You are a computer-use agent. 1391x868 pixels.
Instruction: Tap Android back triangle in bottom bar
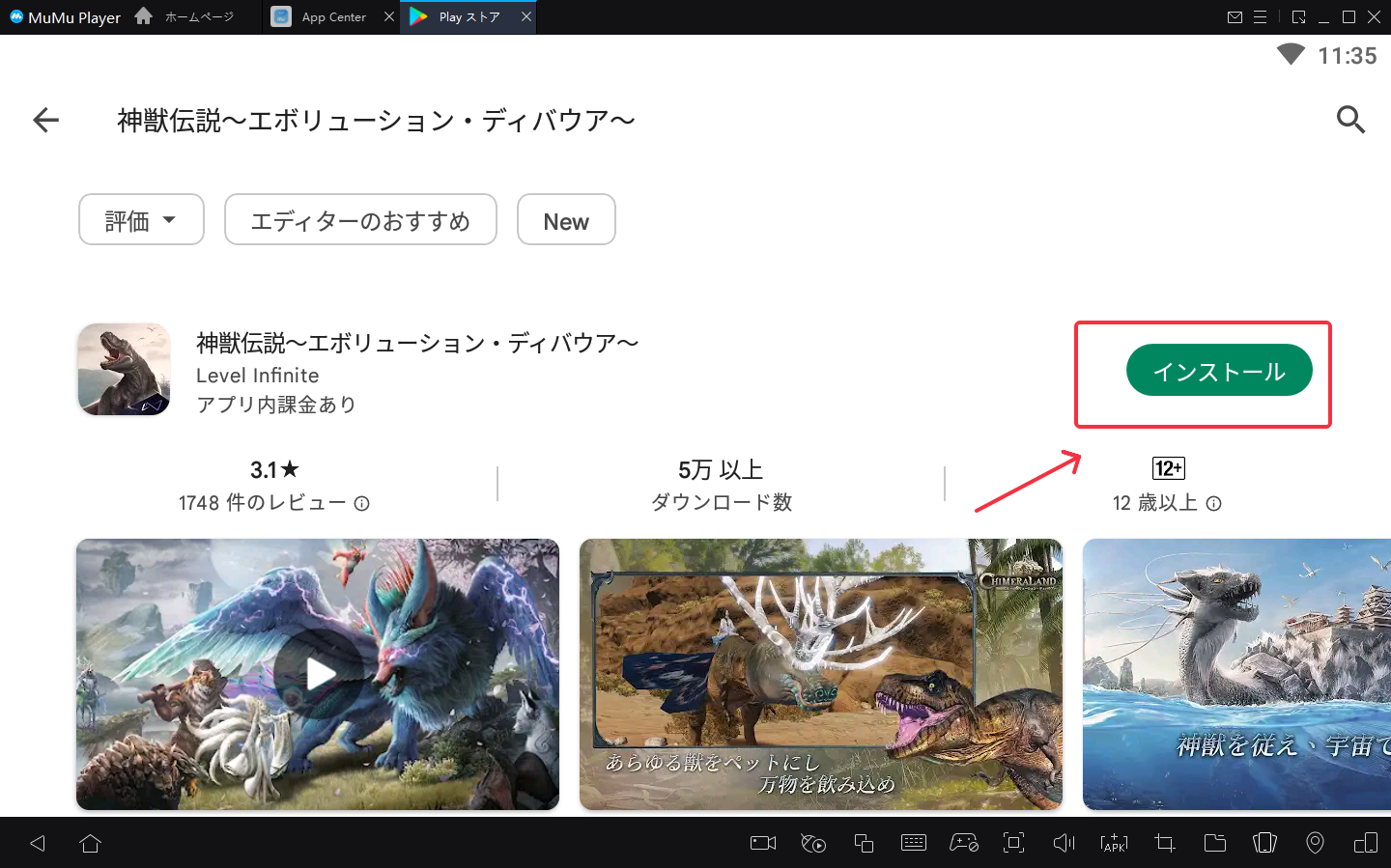coord(38,843)
